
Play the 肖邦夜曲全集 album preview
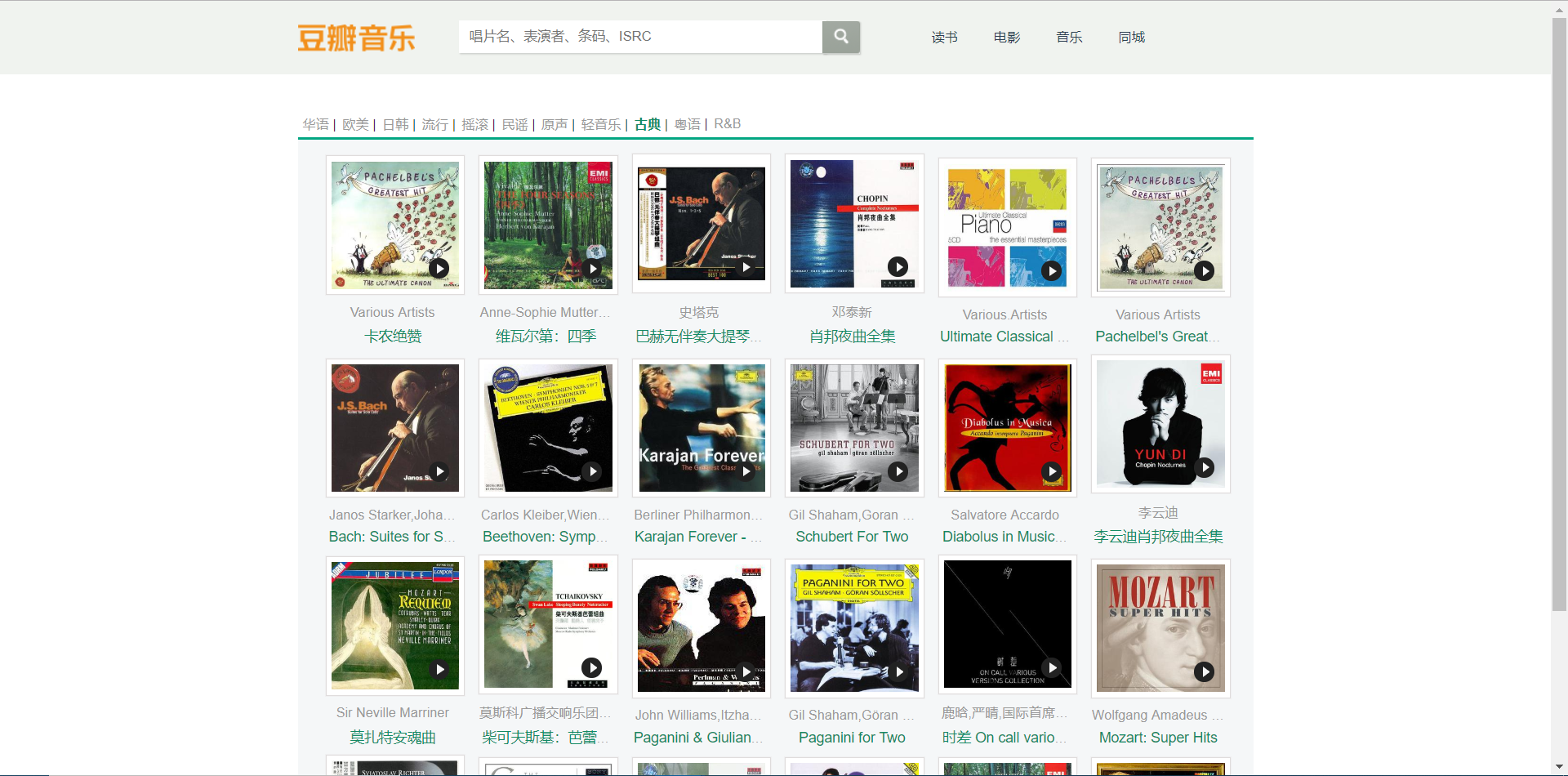click(x=898, y=266)
